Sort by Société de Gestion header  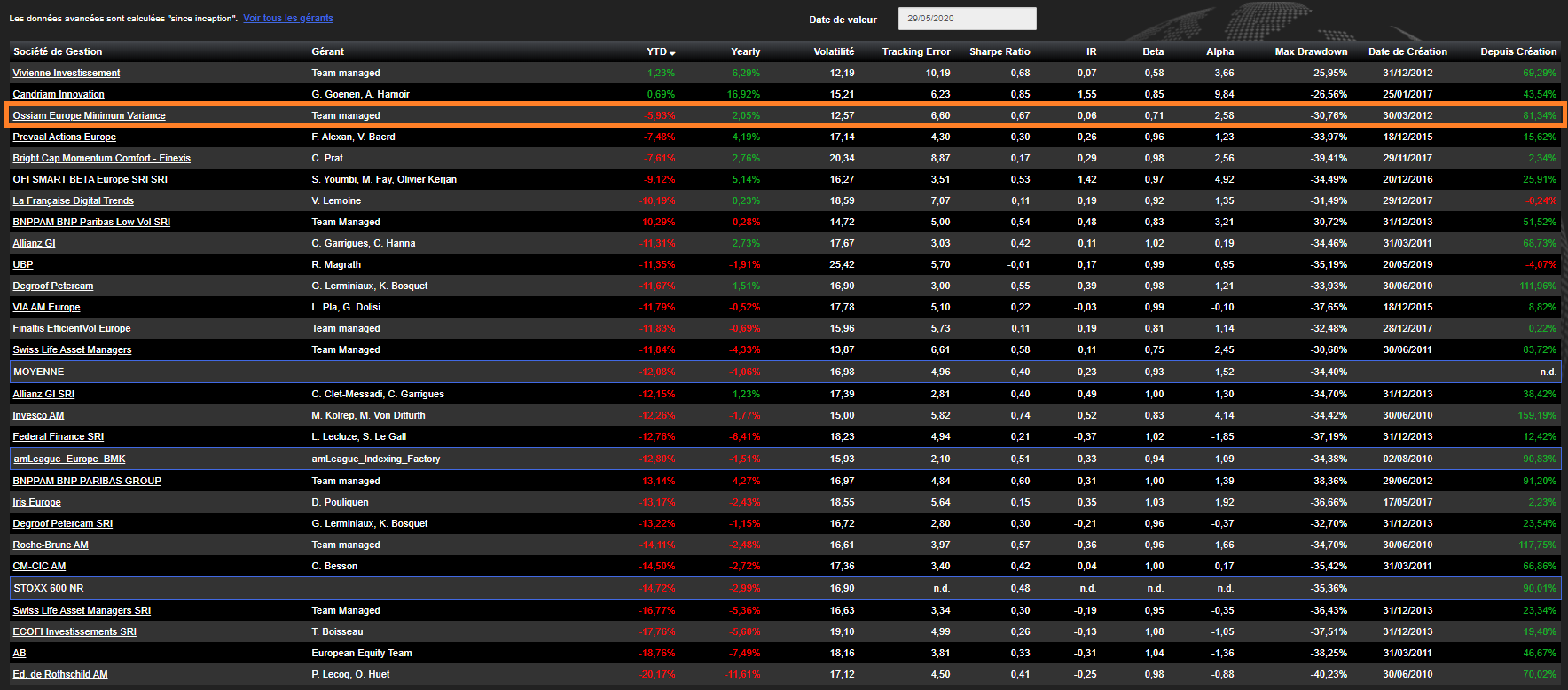point(58,51)
